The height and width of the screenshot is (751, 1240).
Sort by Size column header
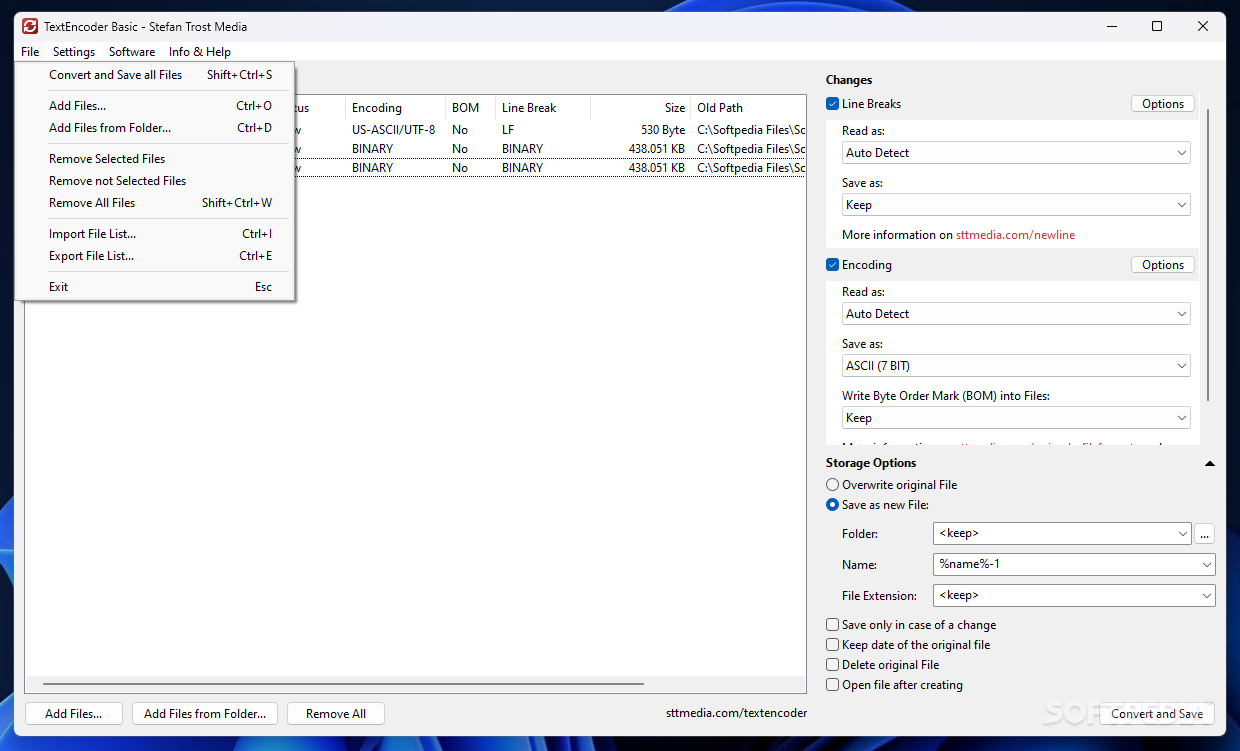pos(640,108)
